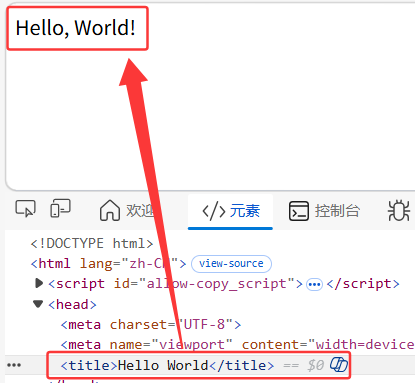Open the 控制台 console tab
The width and height of the screenshot is (415, 383).
pyautogui.click(x=324, y=211)
